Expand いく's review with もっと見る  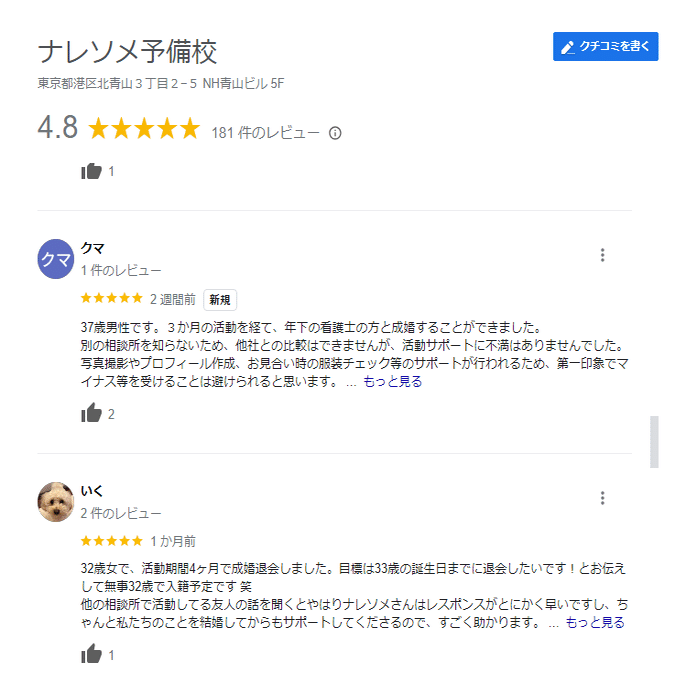595,623
